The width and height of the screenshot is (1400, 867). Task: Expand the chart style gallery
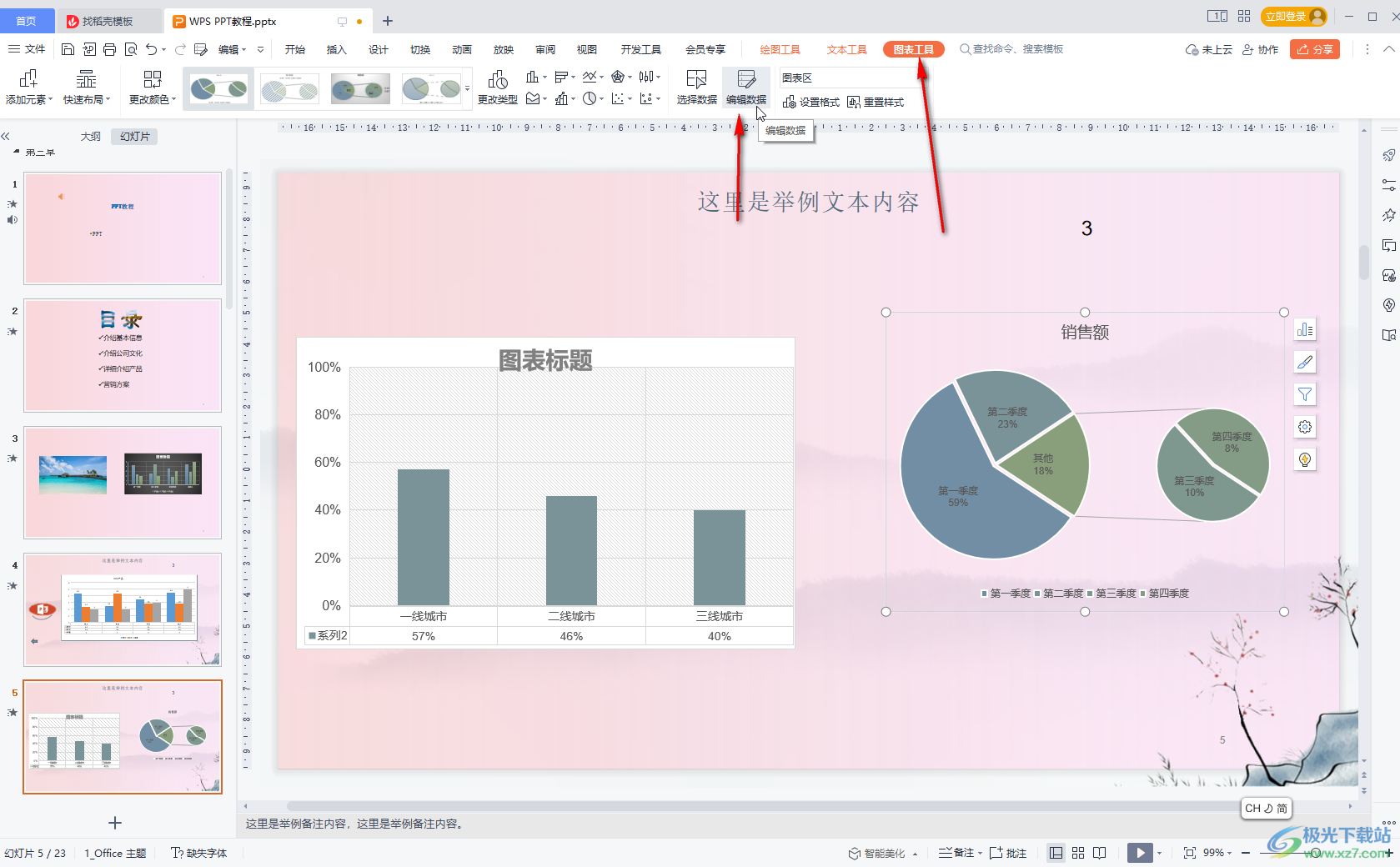(467, 88)
